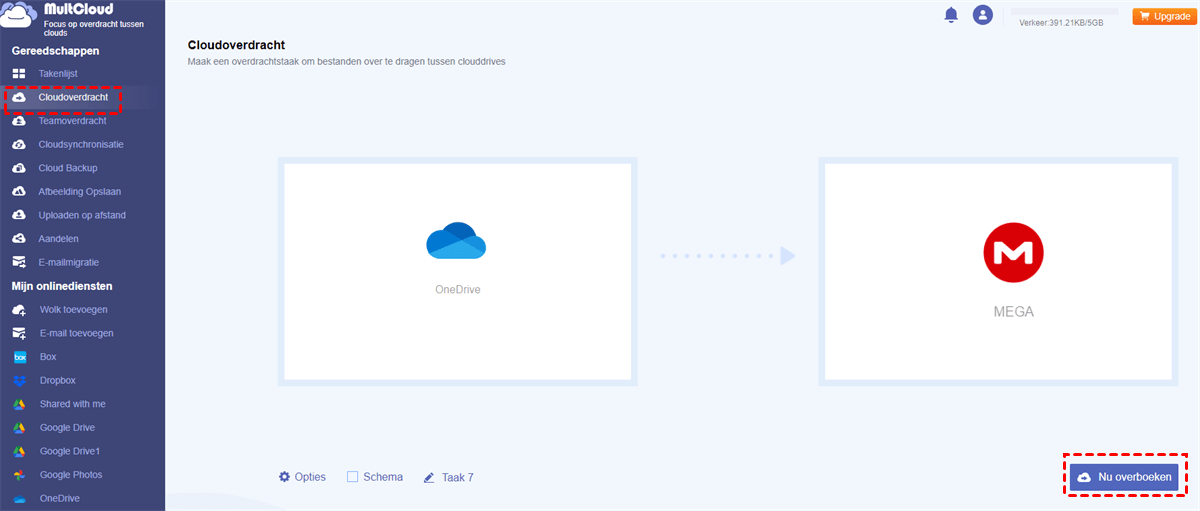The height and width of the screenshot is (511, 1200).
Task: Click the Google Photos label
Action: (71, 475)
